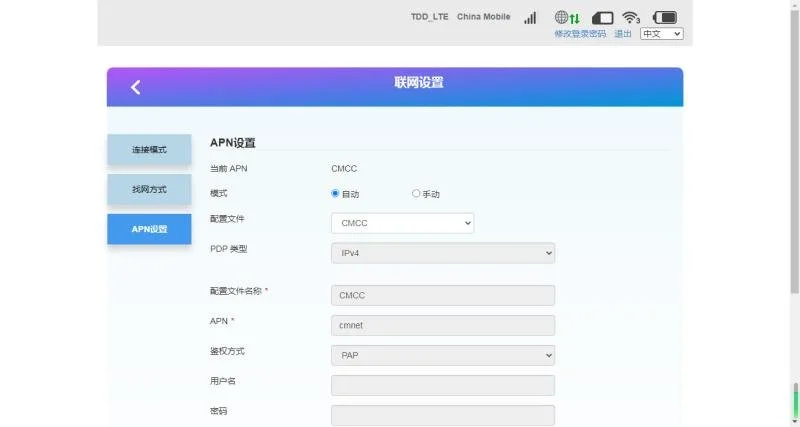Click the TDD_LTE network type text

[430, 17]
